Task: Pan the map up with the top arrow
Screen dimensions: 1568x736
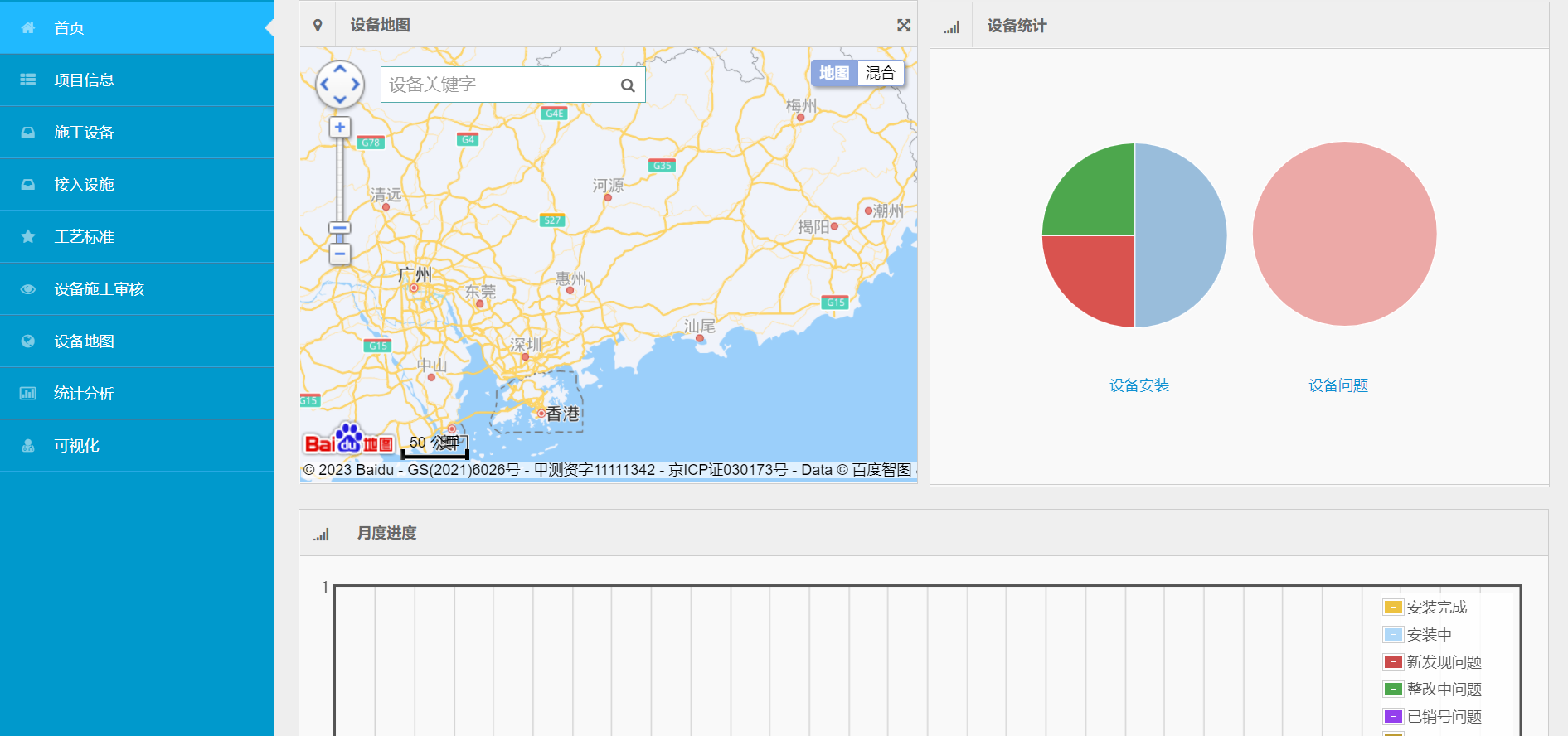Action: pyautogui.click(x=340, y=69)
